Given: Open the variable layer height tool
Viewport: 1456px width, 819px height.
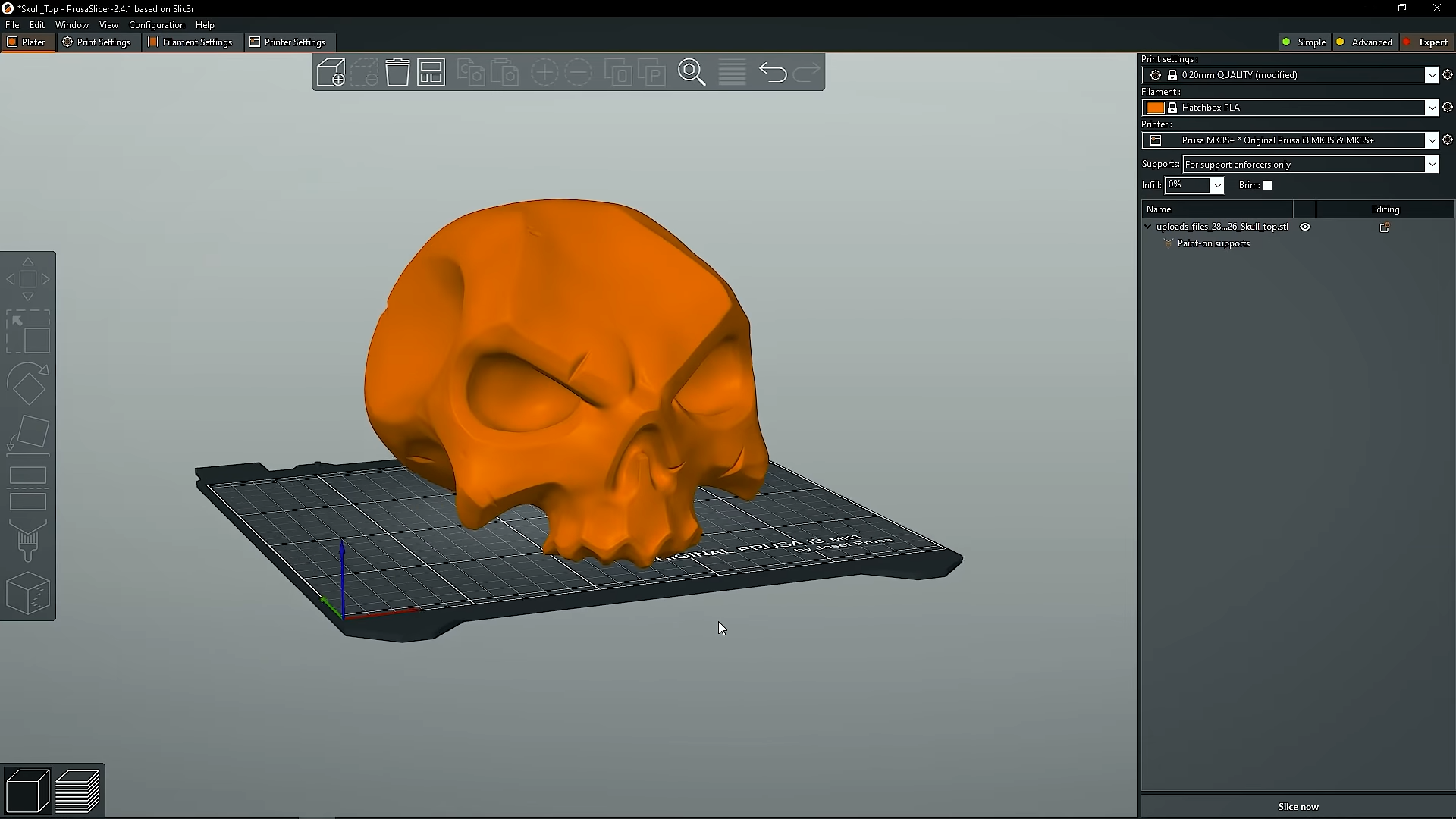Looking at the screenshot, I should point(730,72).
